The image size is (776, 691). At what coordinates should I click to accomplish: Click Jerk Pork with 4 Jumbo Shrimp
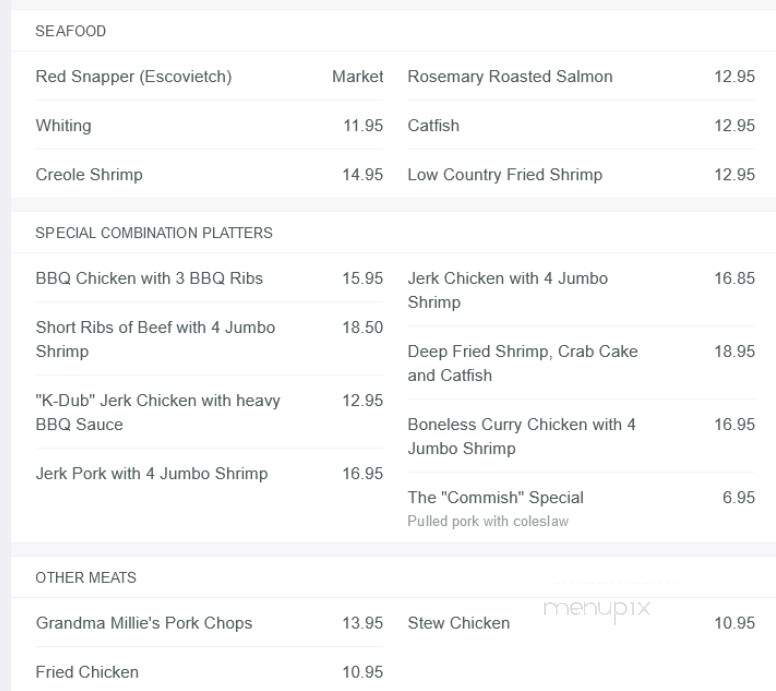(151, 474)
